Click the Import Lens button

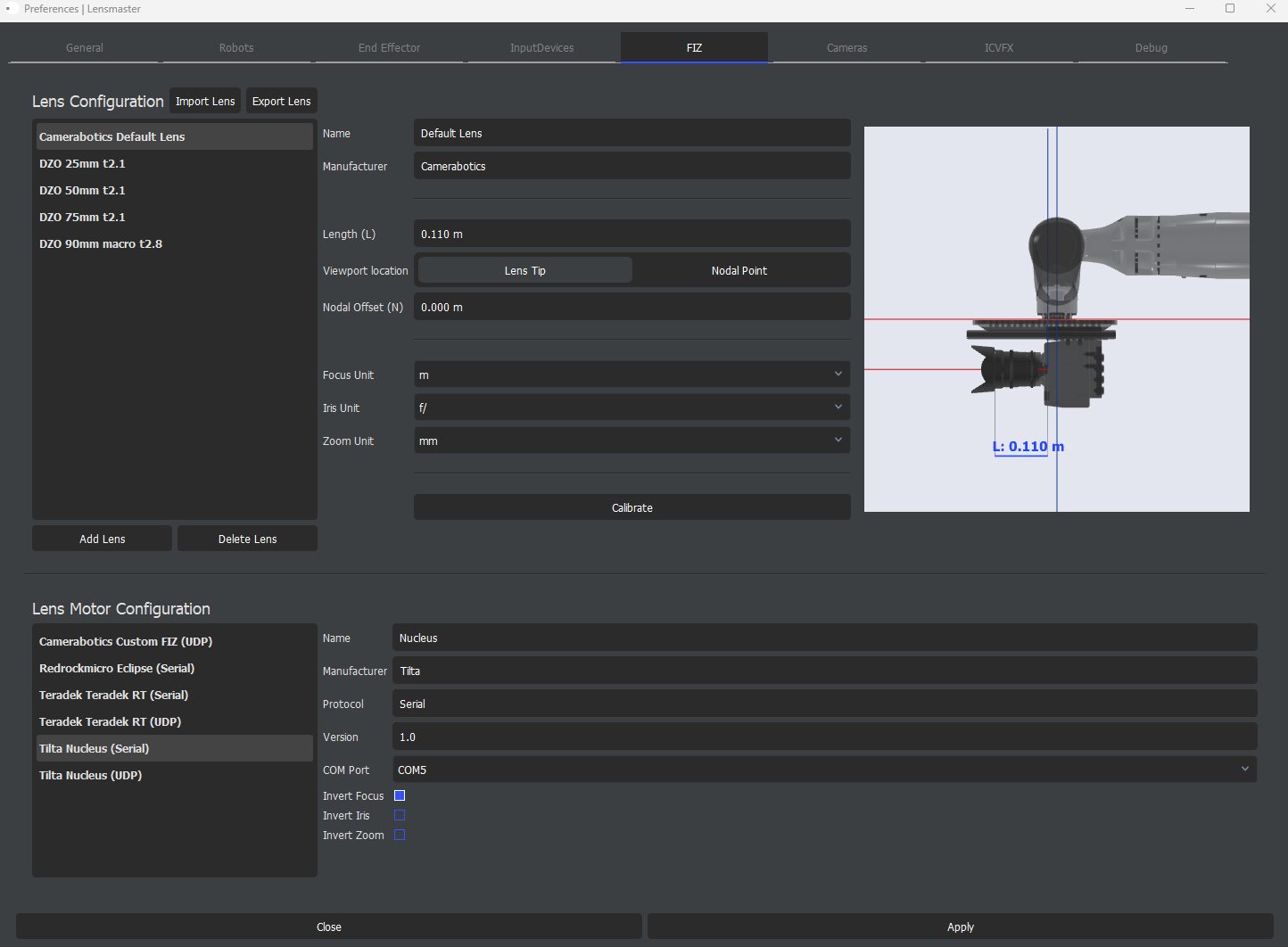(205, 101)
